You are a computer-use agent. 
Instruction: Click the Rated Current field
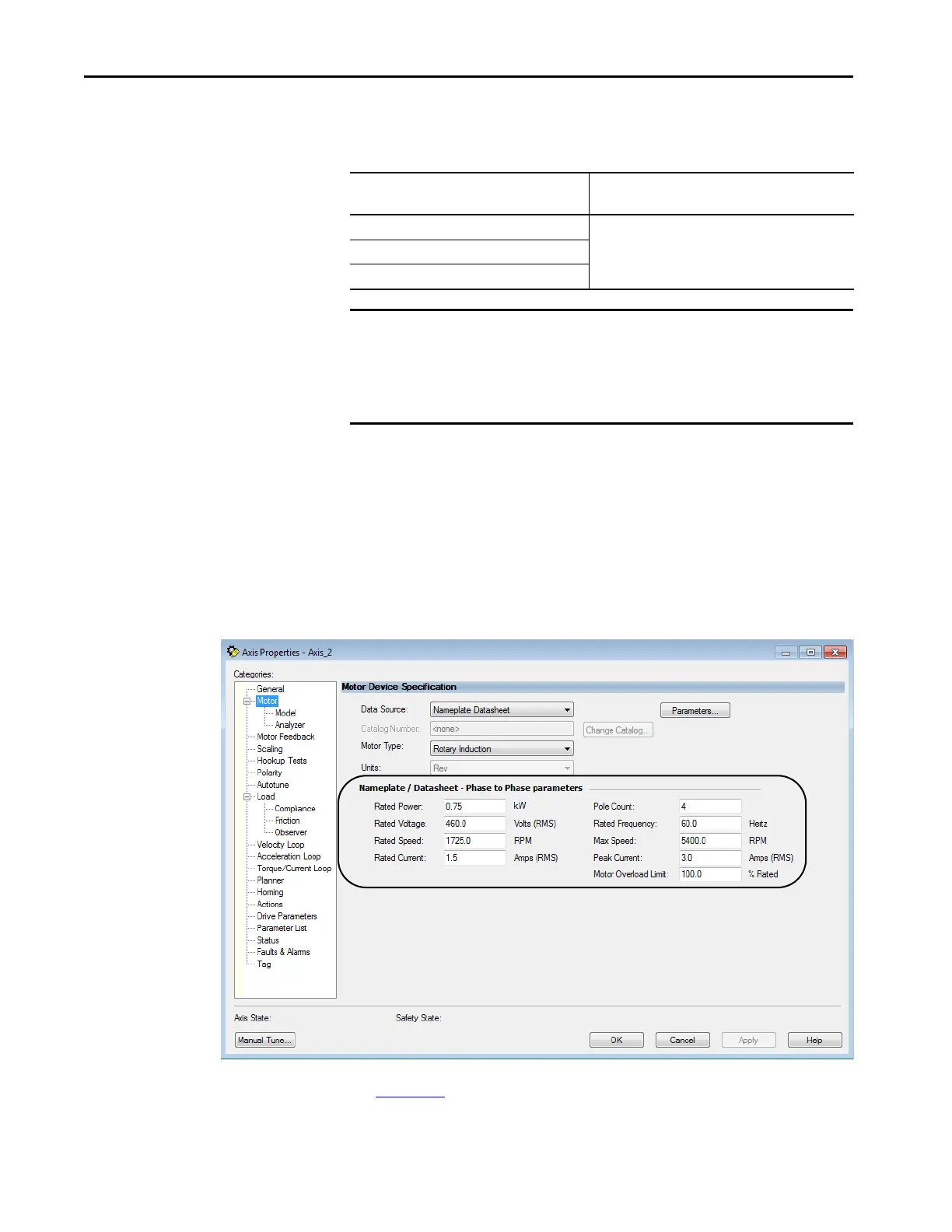tap(474, 858)
